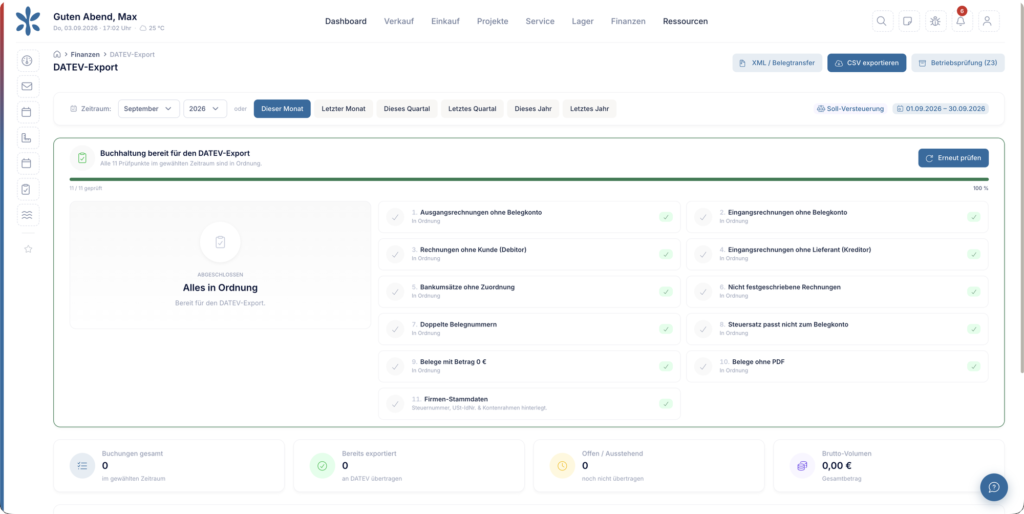
Task: Click the Finanzen breadcrumb link
Action: point(85,55)
